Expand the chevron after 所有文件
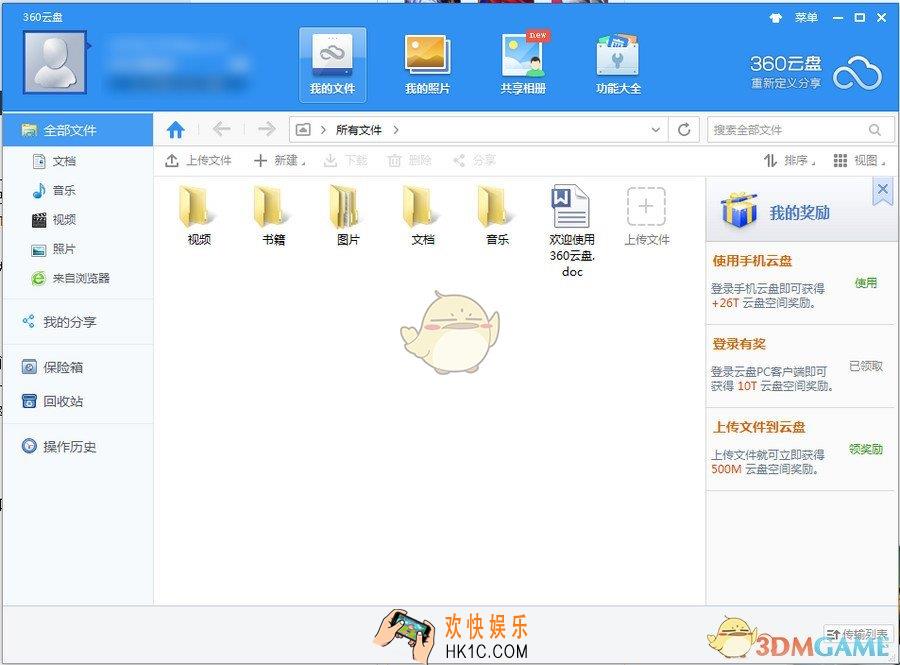This screenshot has width=900, height=665. tap(396, 130)
